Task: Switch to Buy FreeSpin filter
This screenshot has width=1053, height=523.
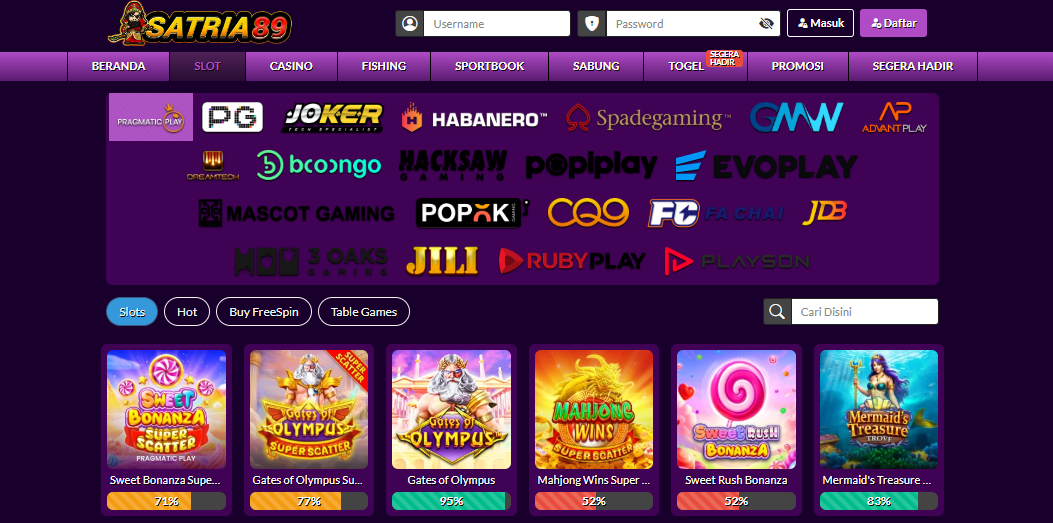Action: coord(264,312)
